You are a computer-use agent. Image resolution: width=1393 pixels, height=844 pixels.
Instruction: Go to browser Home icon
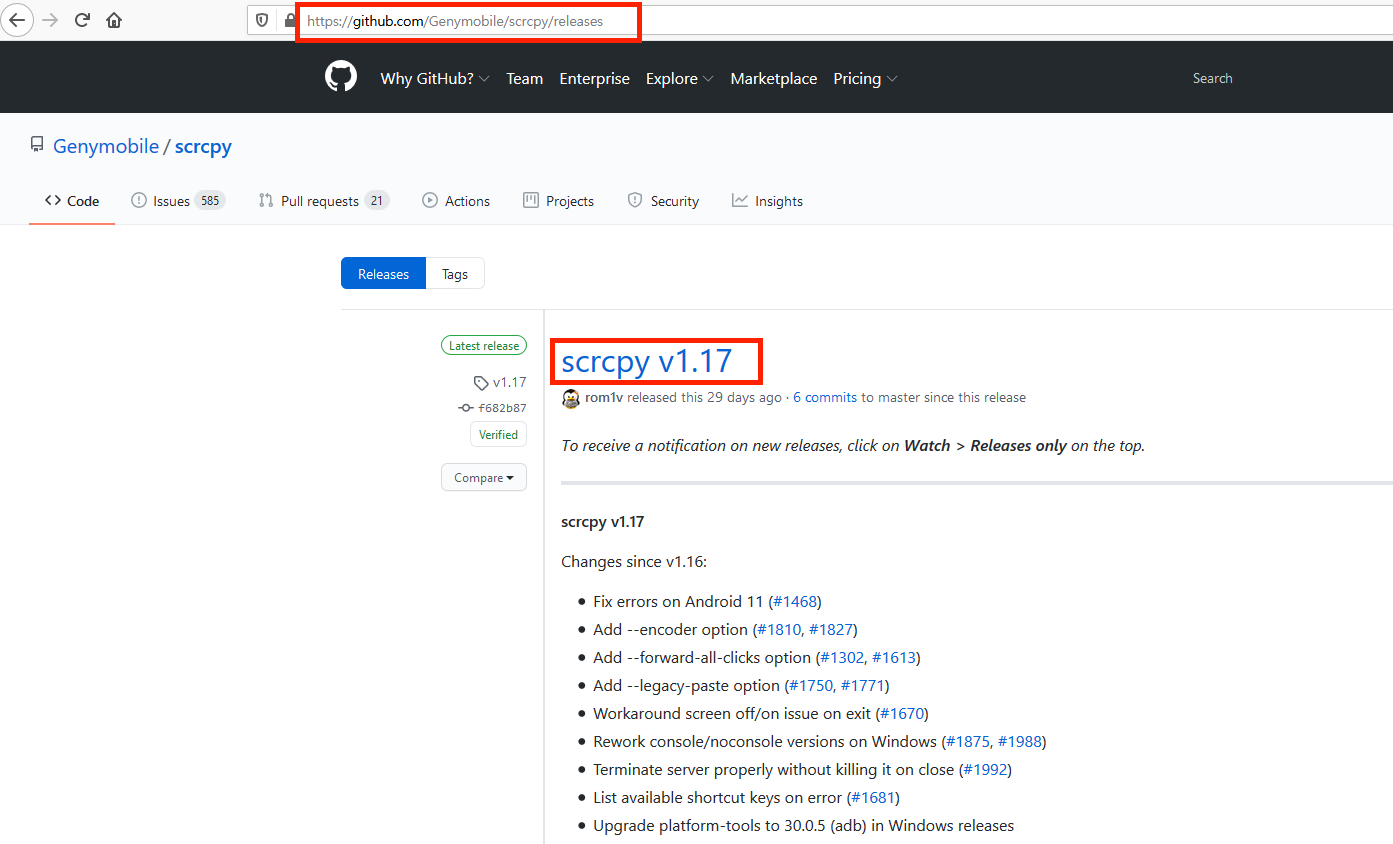[114, 20]
